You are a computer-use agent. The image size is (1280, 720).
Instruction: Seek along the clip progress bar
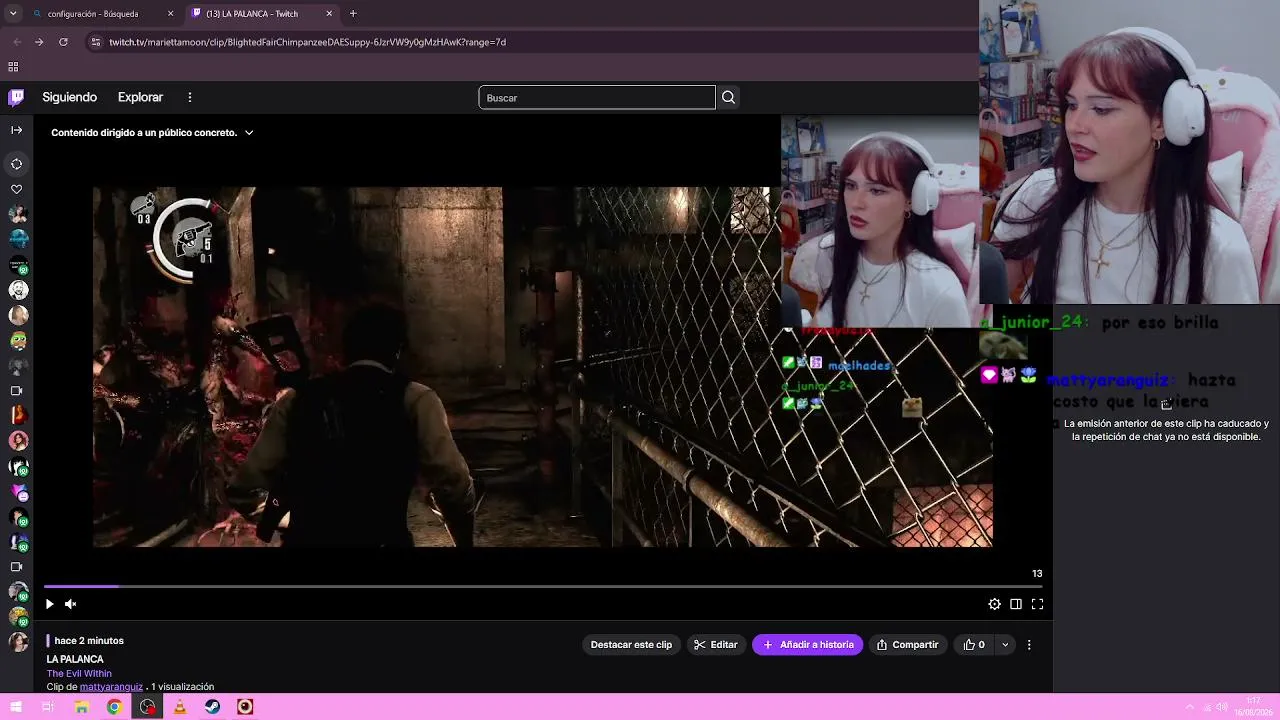point(544,586)
